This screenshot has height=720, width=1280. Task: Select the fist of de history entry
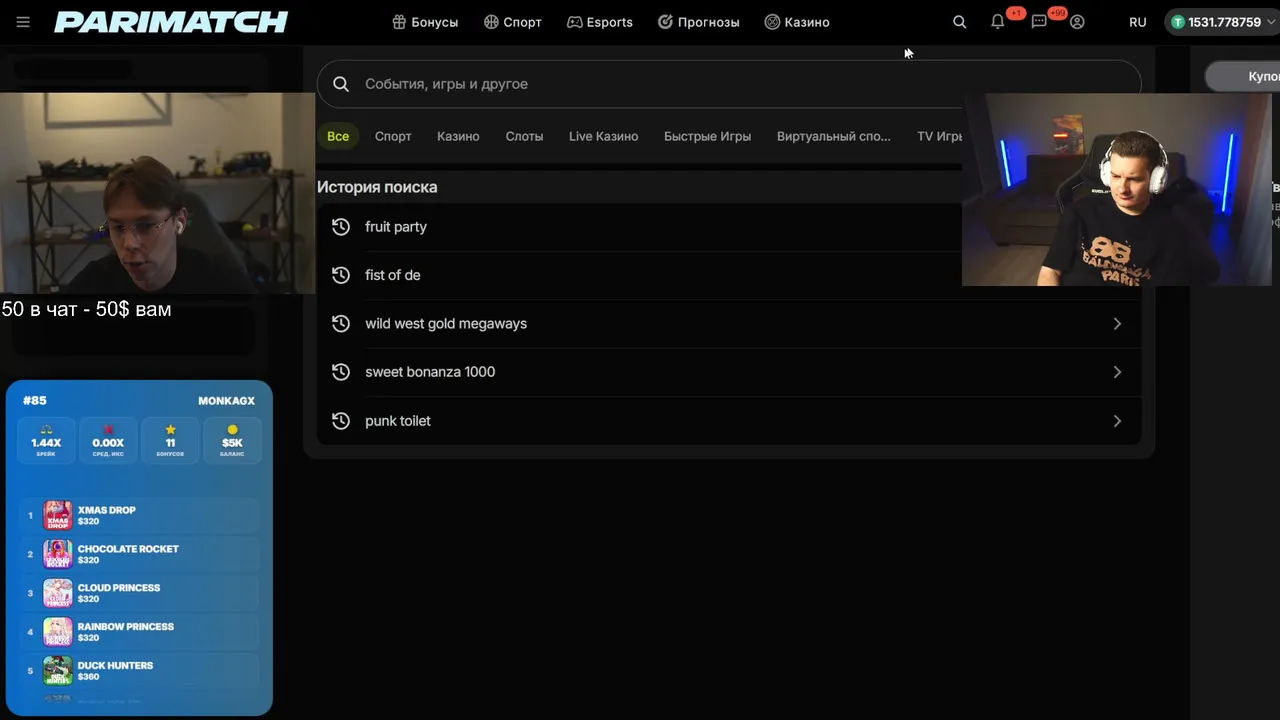[x=729, y=275]
